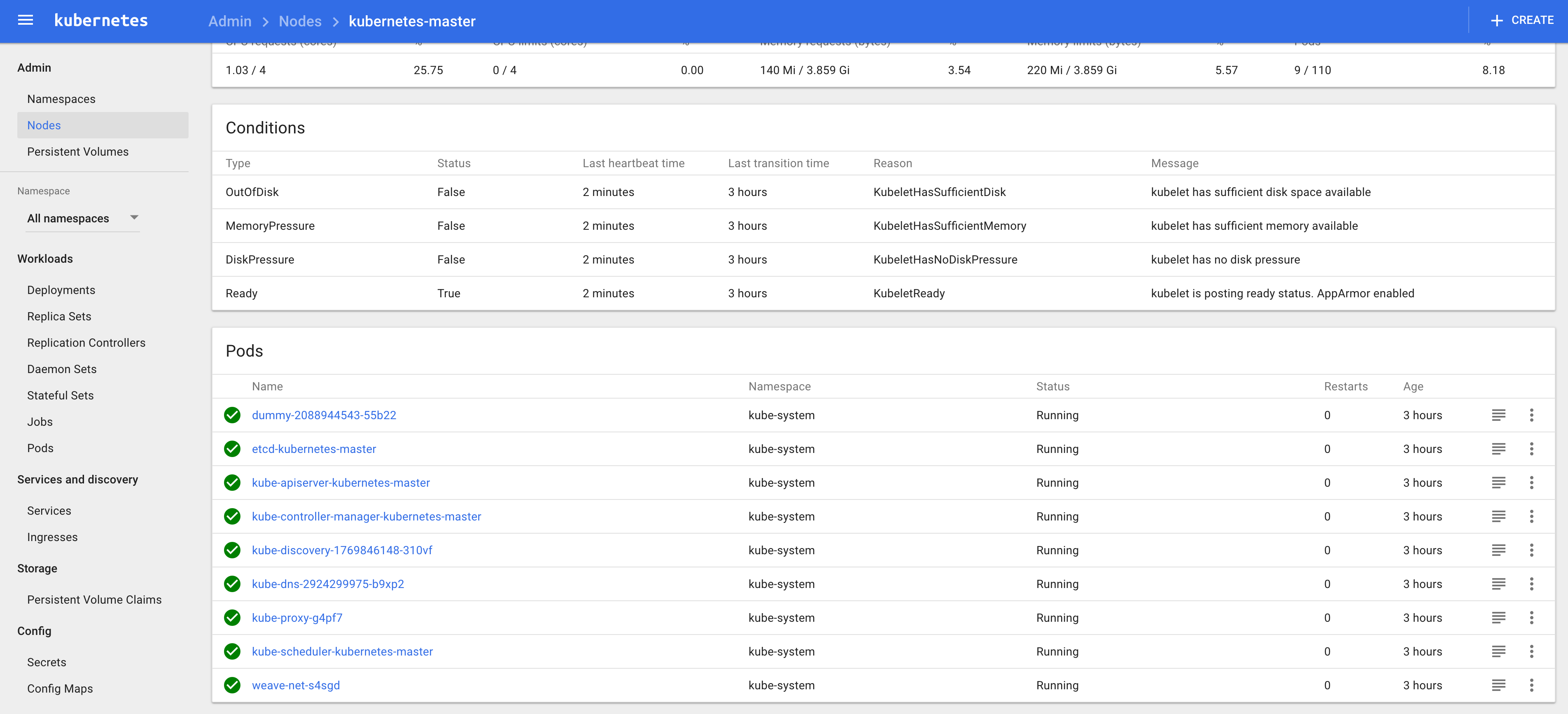Click green status check for etcd-kubernetes-master
The image size is (1568, 714).
232,449
